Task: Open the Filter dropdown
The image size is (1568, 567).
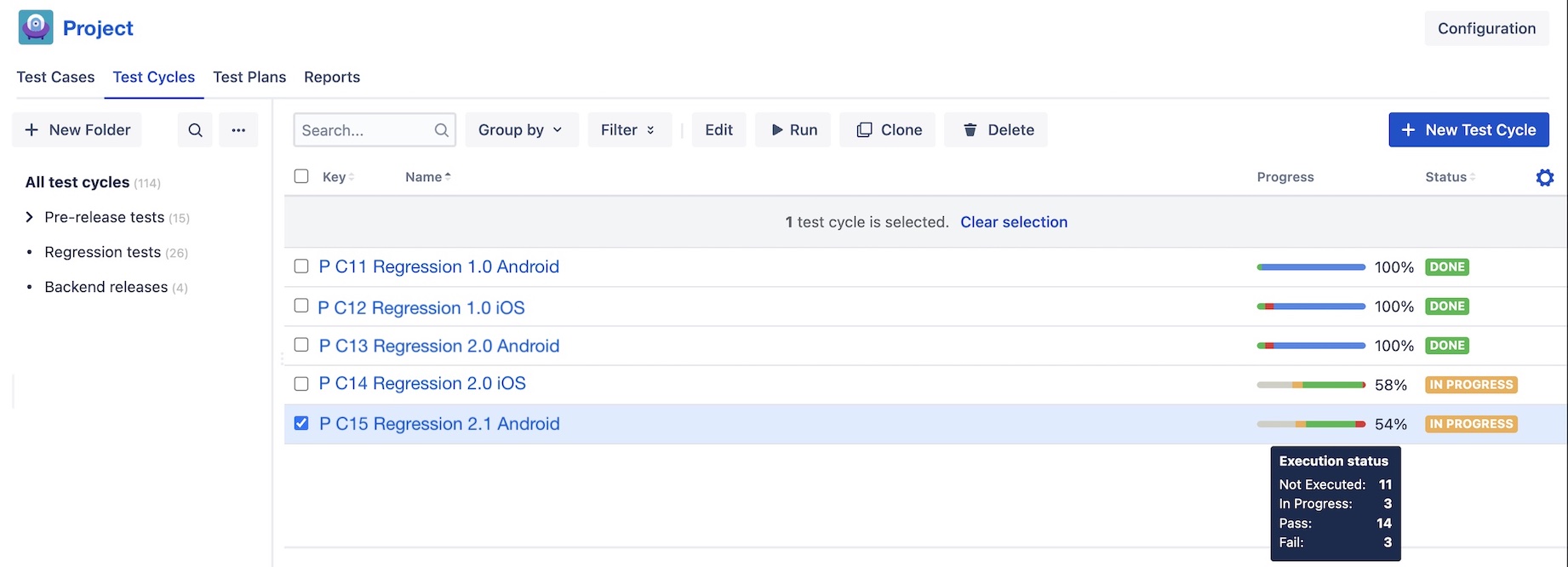Action: click(628, 130)
